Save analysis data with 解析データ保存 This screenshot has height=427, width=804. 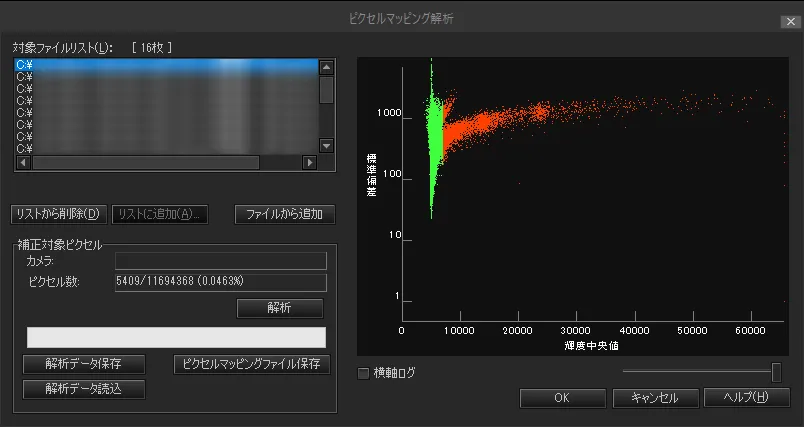click(x=84, y=364)
